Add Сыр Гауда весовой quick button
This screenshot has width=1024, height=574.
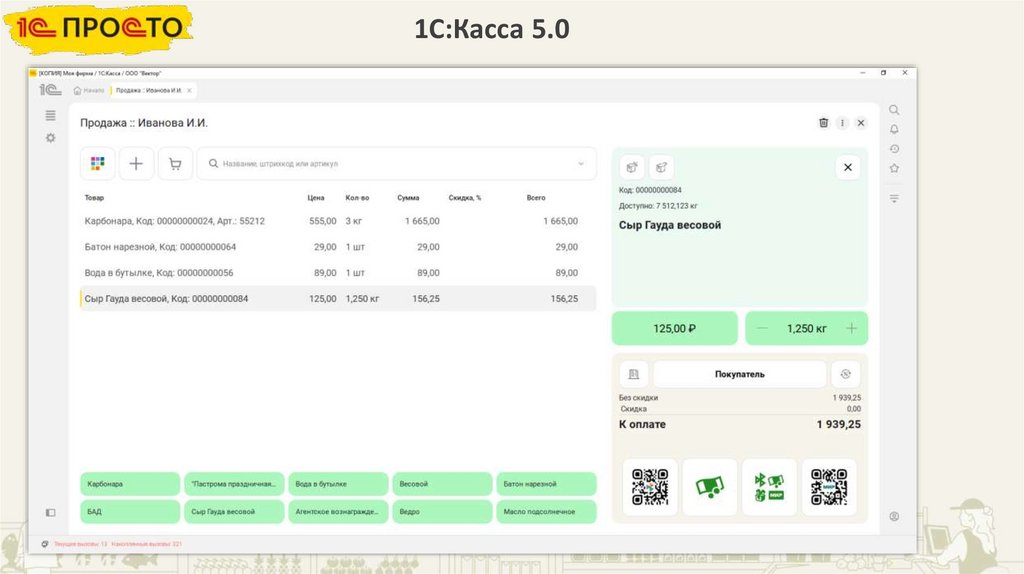234,511
